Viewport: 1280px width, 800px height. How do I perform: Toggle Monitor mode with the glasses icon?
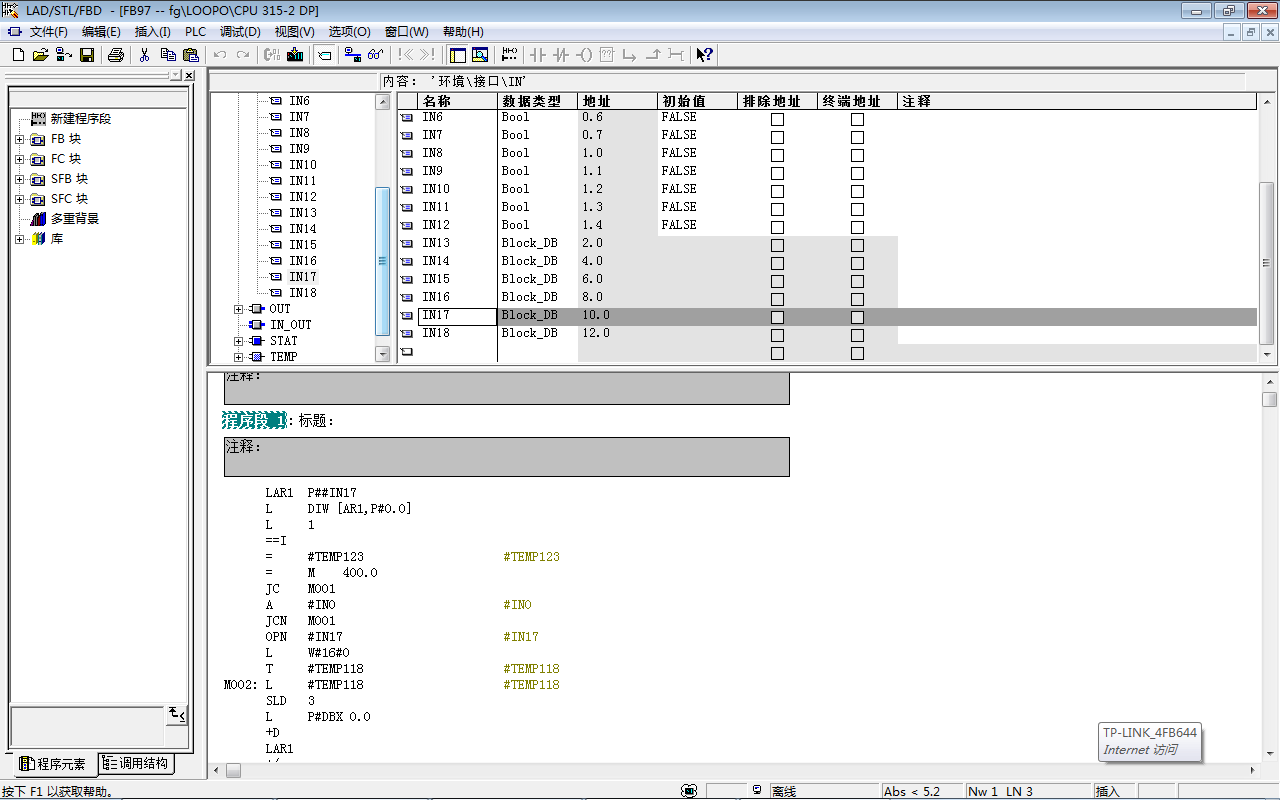376,55
